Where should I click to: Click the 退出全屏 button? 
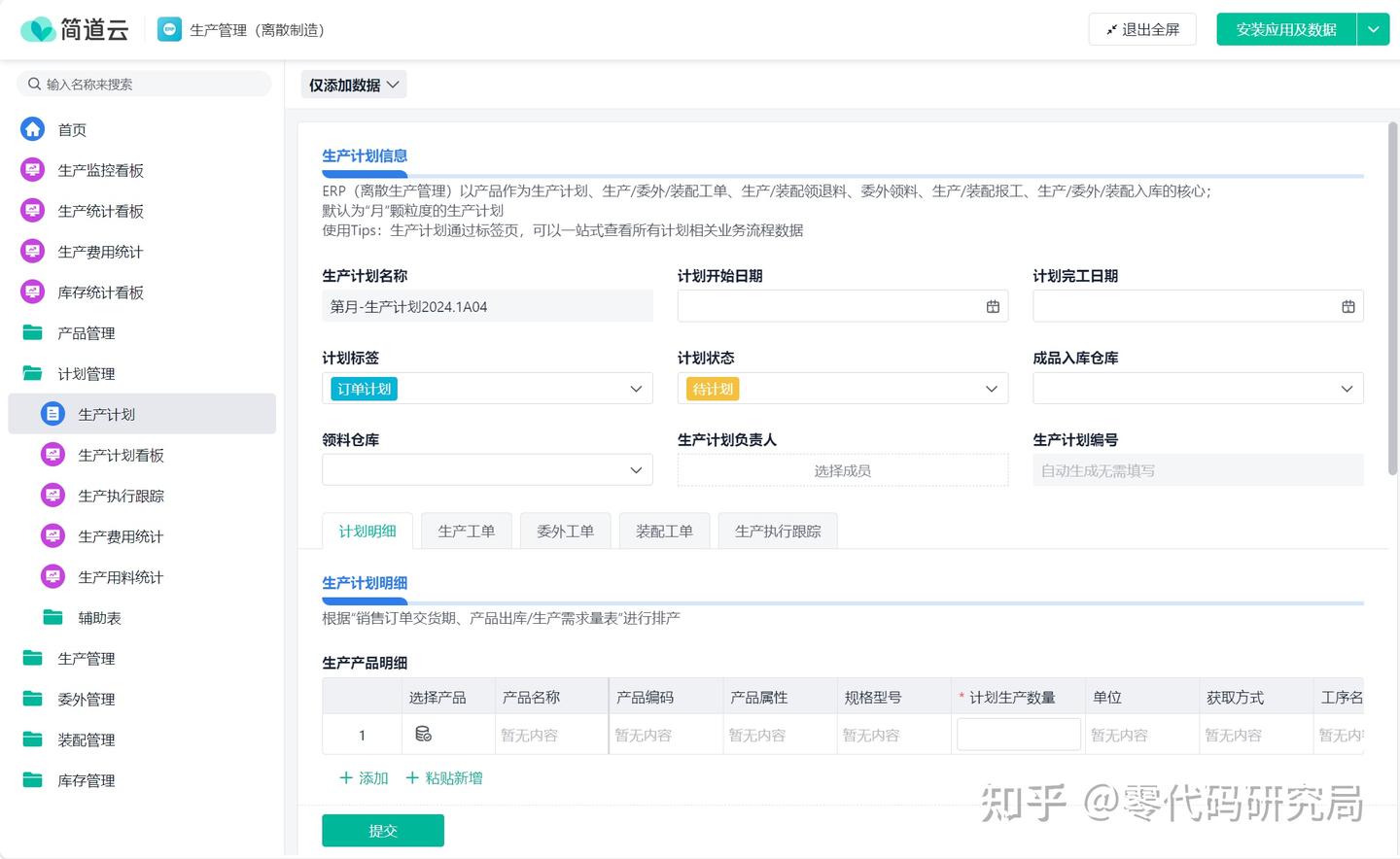pos(1141,30)
